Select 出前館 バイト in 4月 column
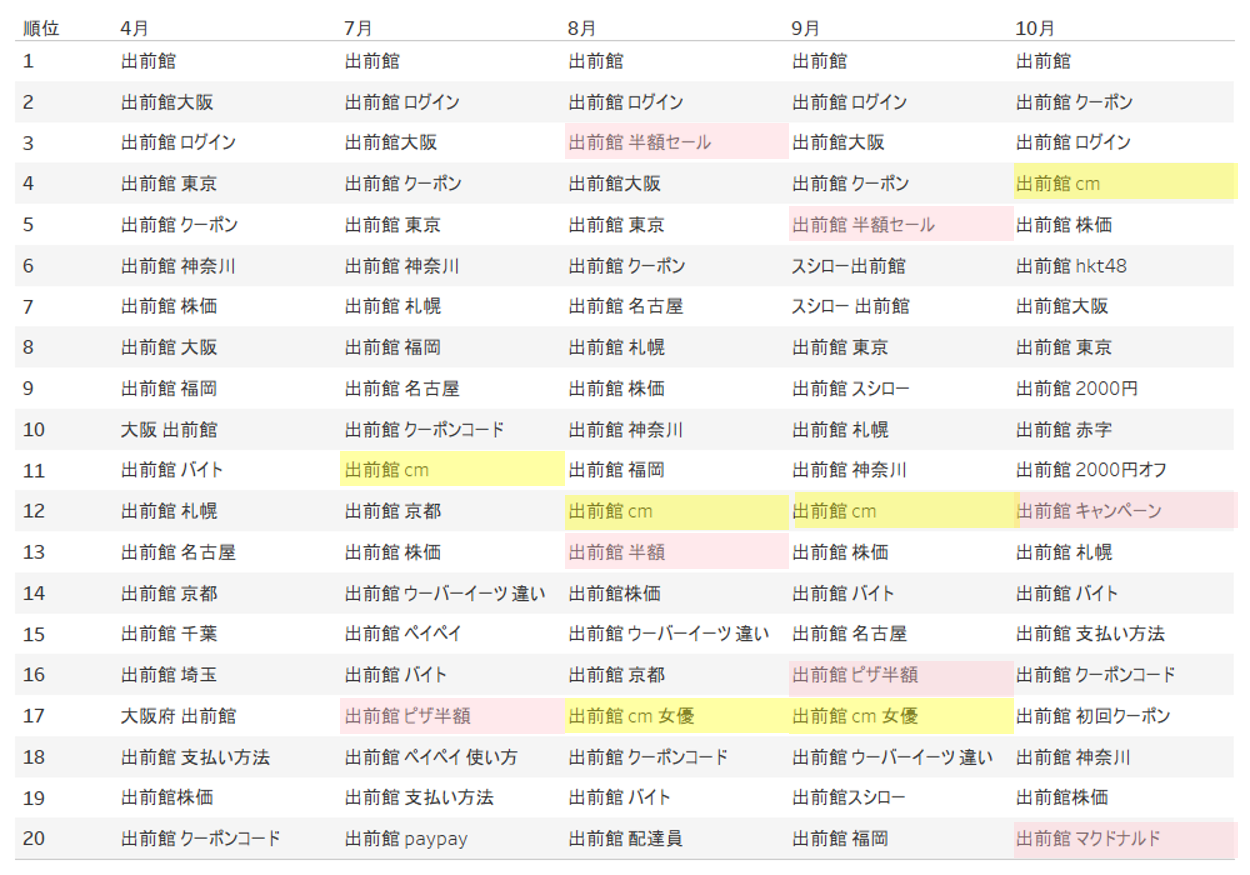Image resolution: width=1250 pixels, height=875 pixels. pyautogui.click(x=172, y=470)
